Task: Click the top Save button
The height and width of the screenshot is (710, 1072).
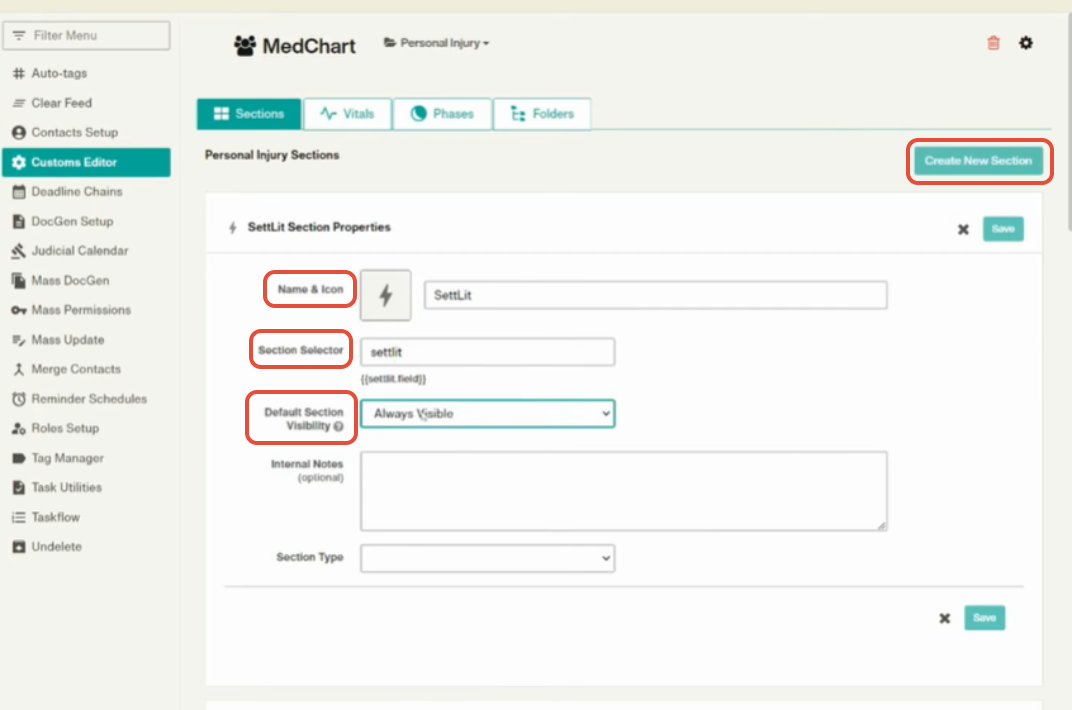Action: point(1003,229)
